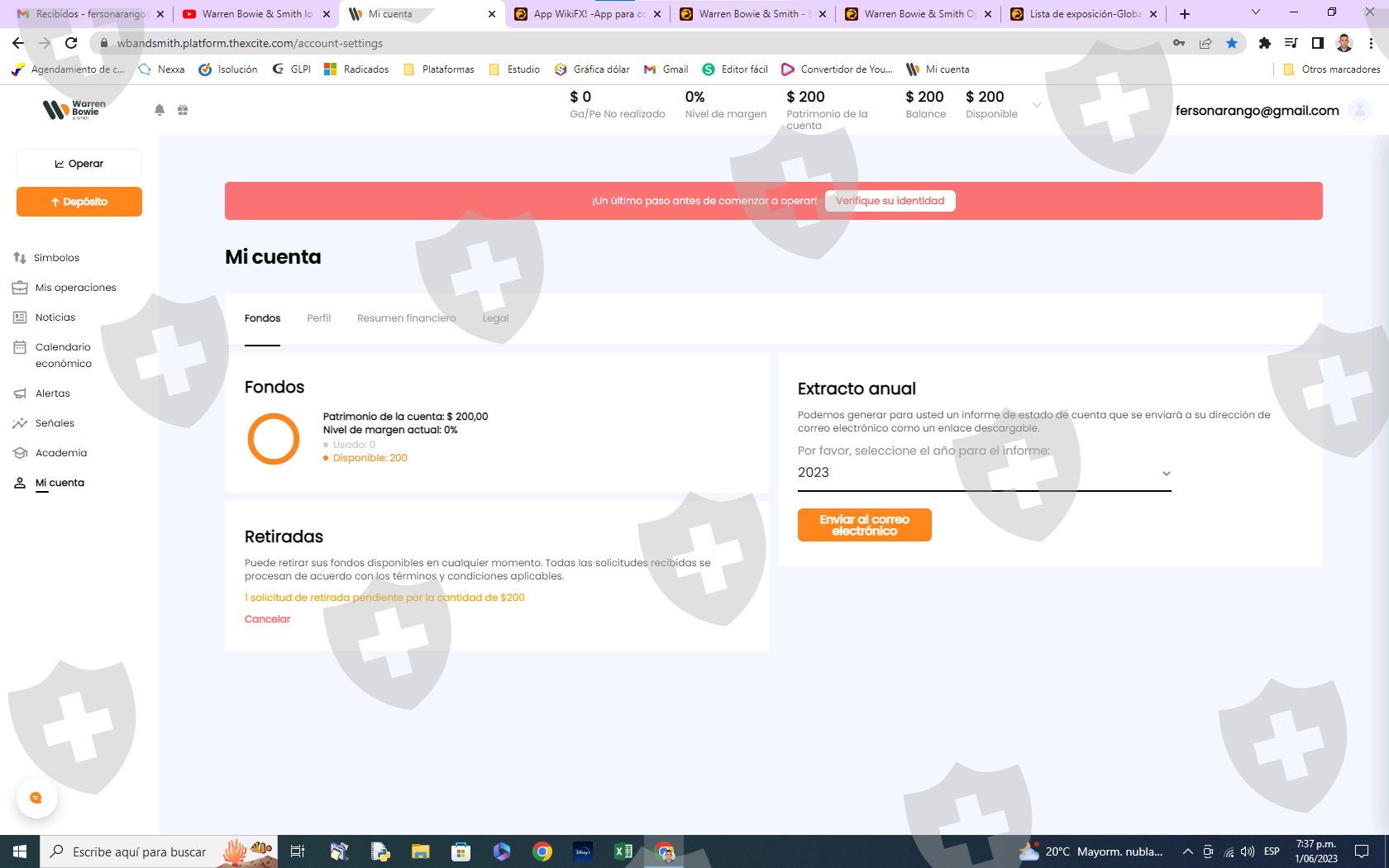The height and width of the screenshot is (868, 1389).
Task: Open the saved passwords key icon
Action: (x=1179, y=43)
